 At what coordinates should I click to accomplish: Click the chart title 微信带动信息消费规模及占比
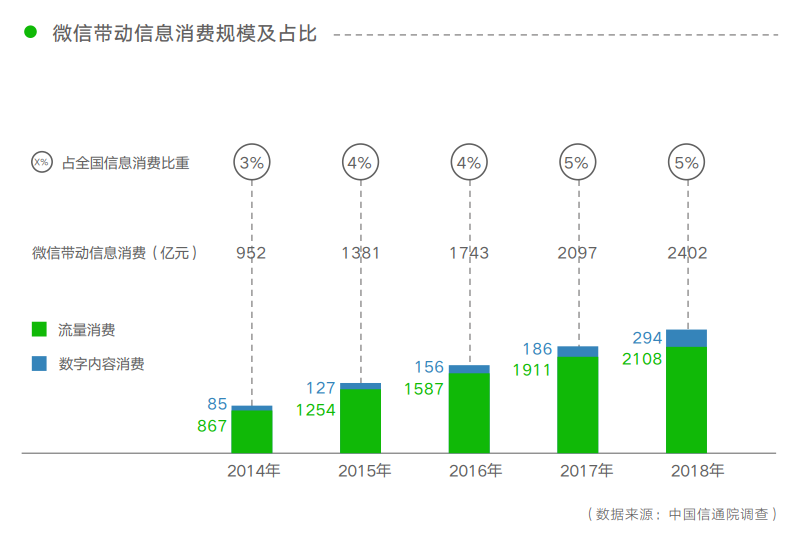tap(184, 34)
